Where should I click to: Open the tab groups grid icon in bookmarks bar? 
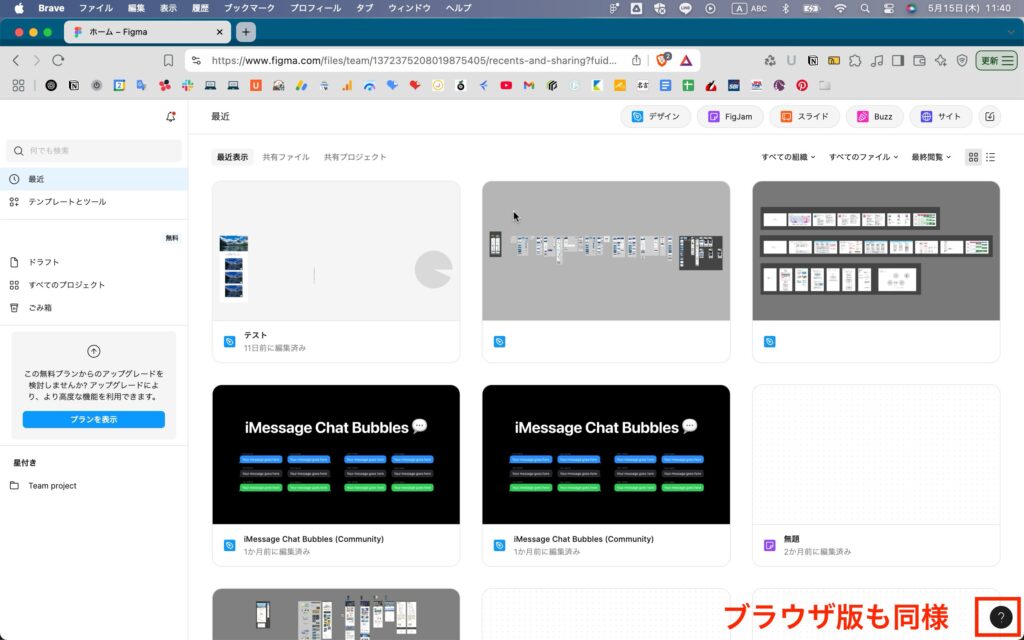[x=18, y=86]
